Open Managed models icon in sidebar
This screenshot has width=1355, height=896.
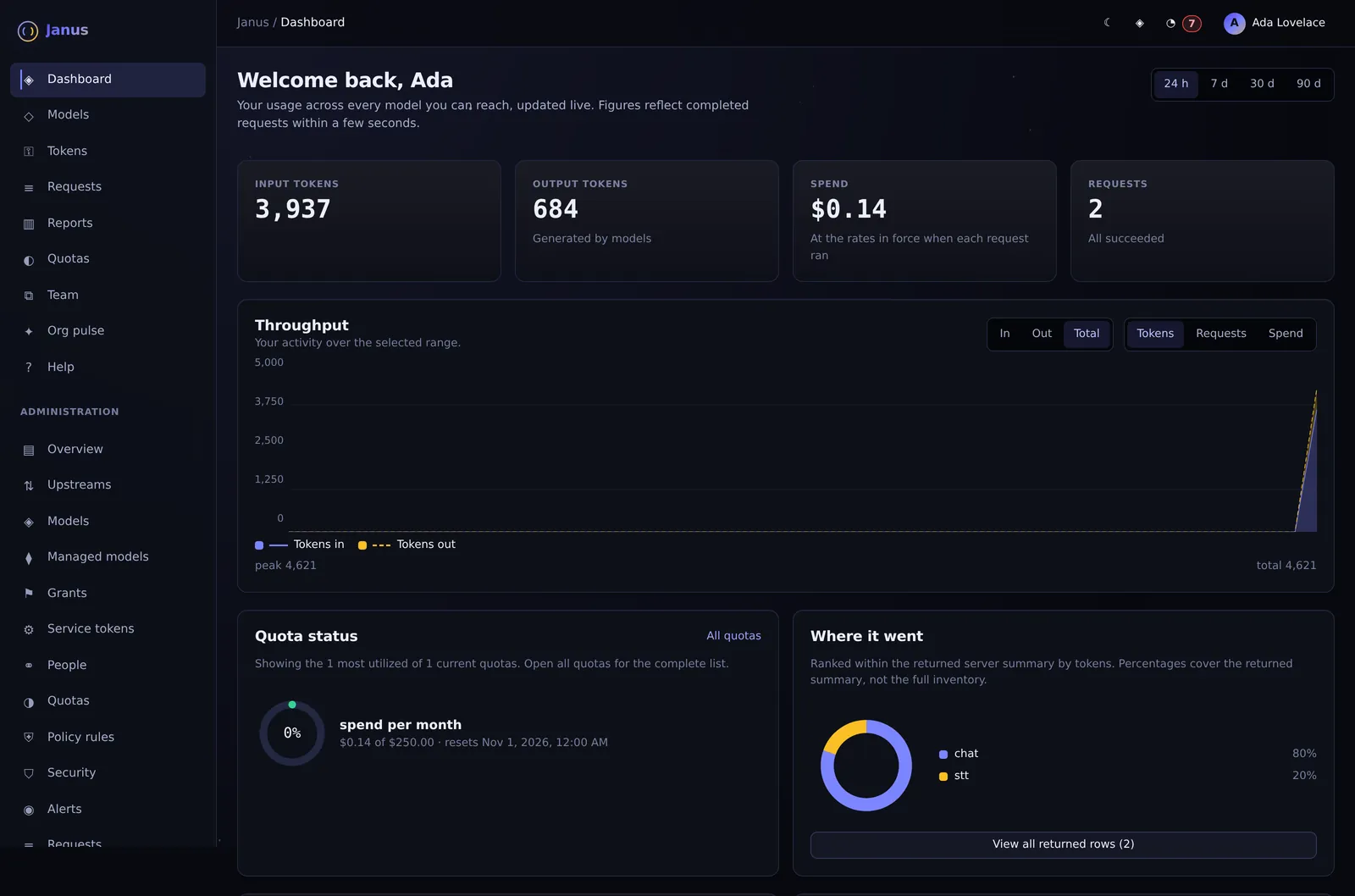[29, 557]
